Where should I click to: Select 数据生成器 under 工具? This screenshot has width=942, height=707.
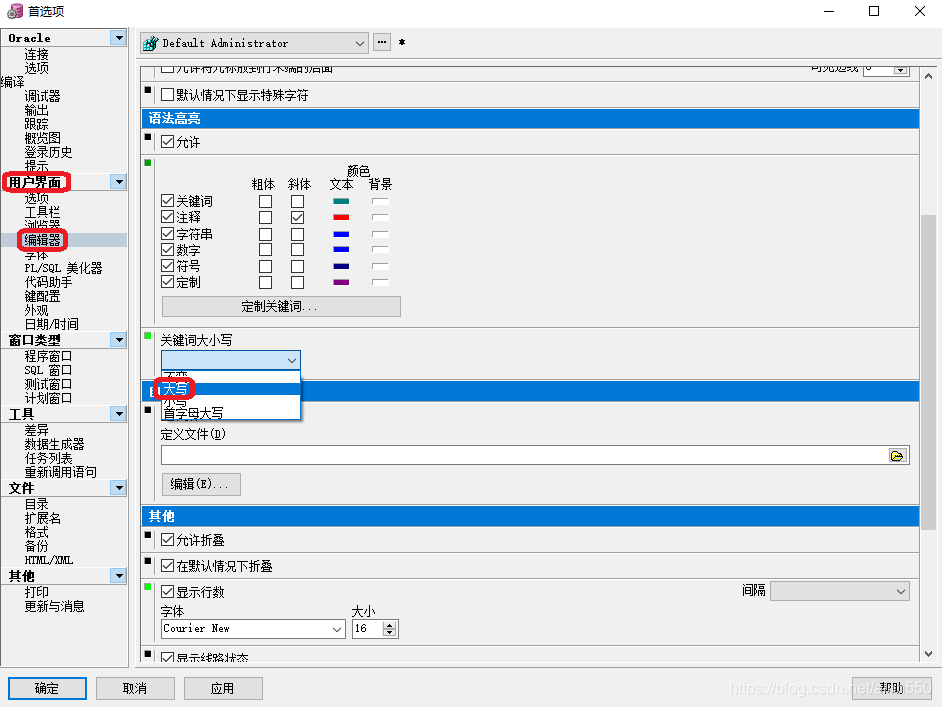tap(54, 444)
